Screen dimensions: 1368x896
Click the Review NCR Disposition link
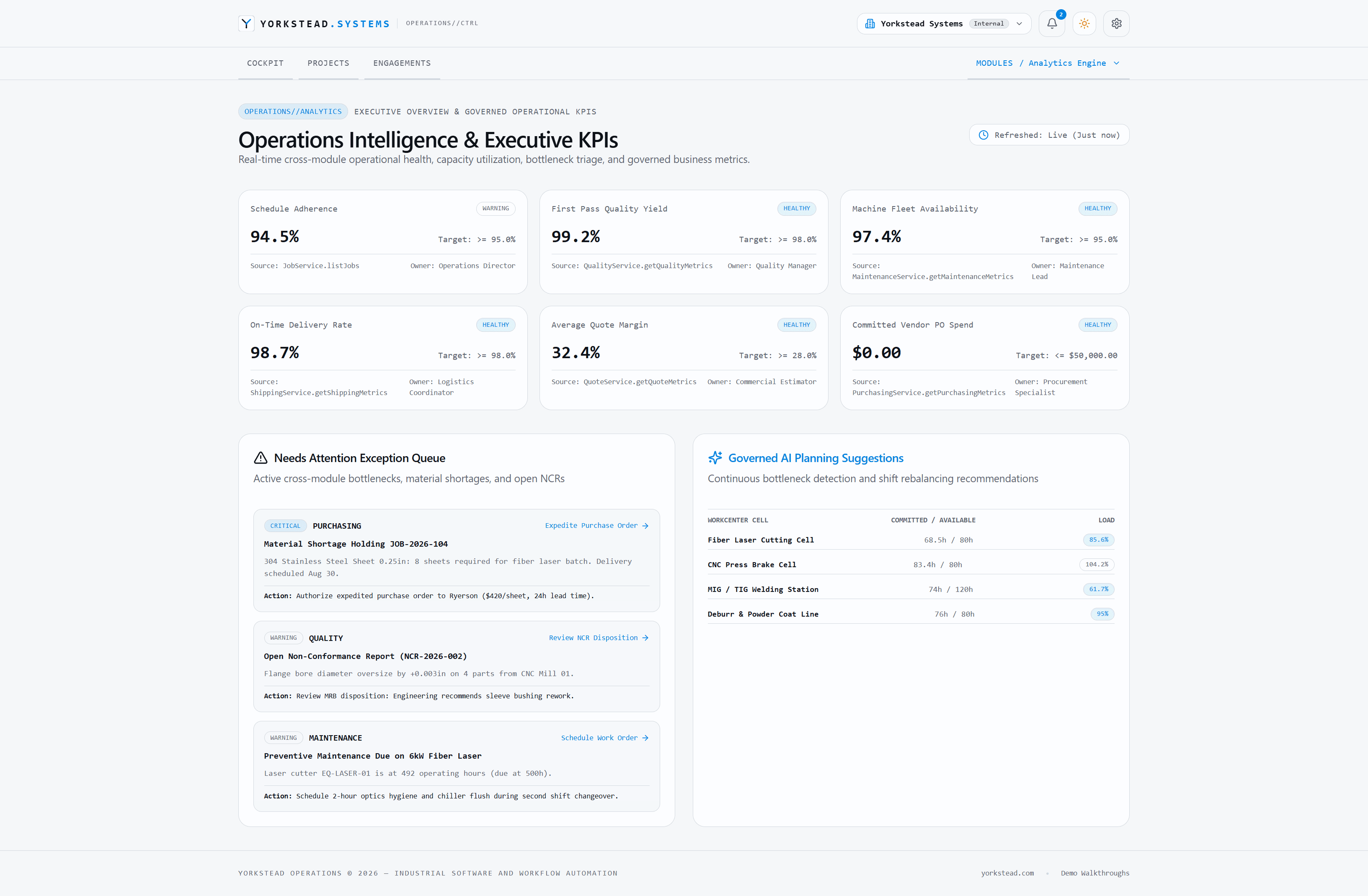tap(599, 638)
